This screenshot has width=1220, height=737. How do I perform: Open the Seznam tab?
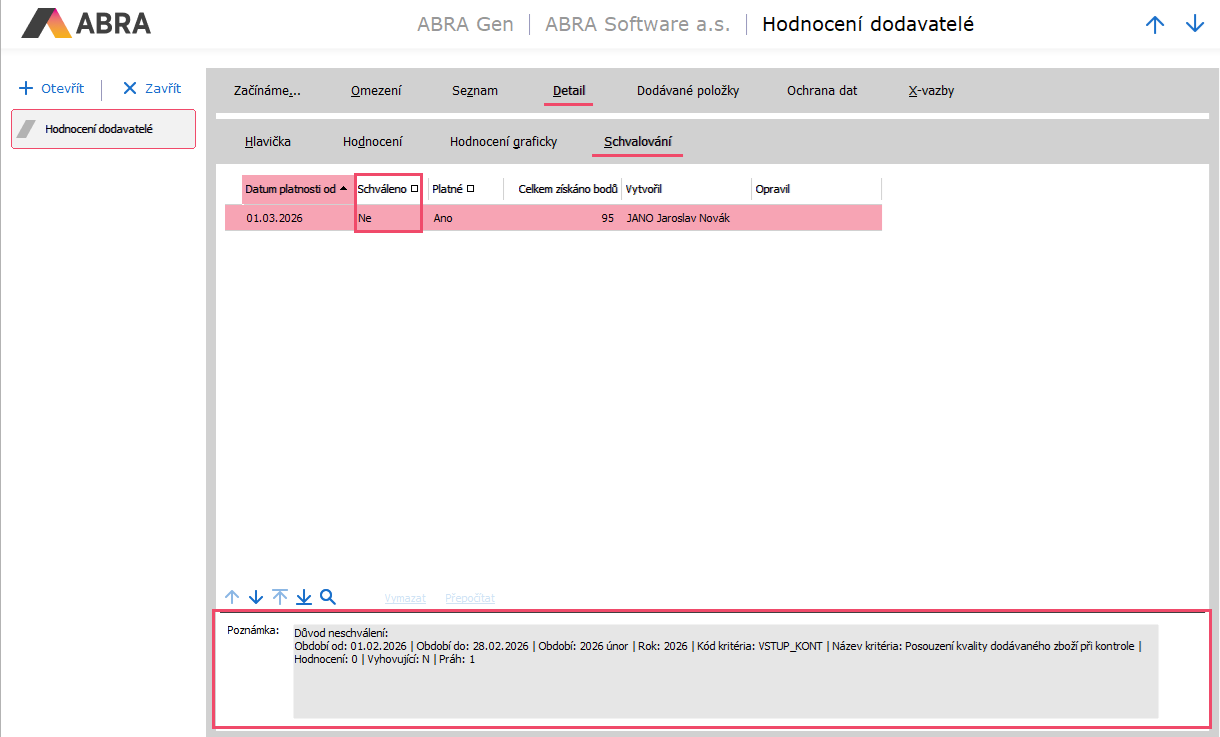[x=474, y=91]
